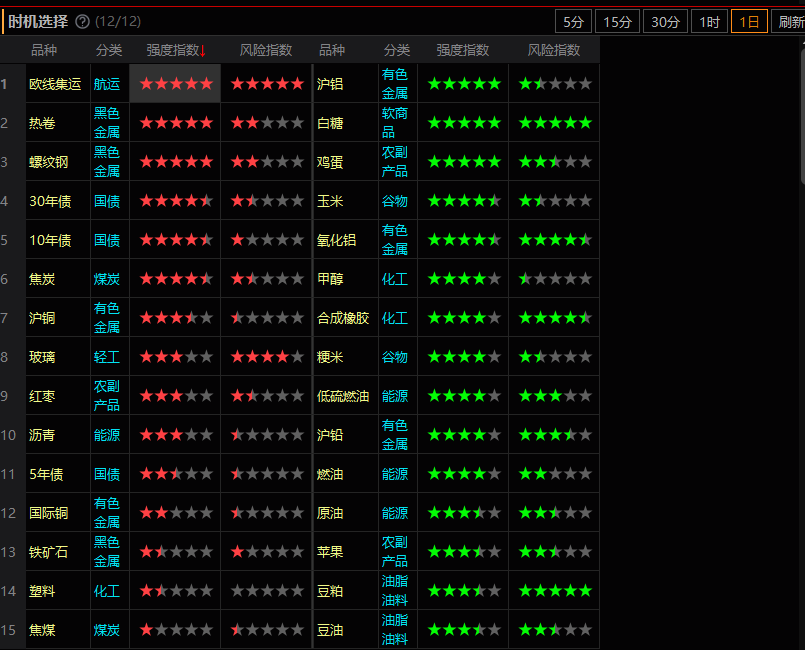Click the 沪铅 entry
Image resolution: width=805 pixels, height=650 pixels.
pos(330,435)
